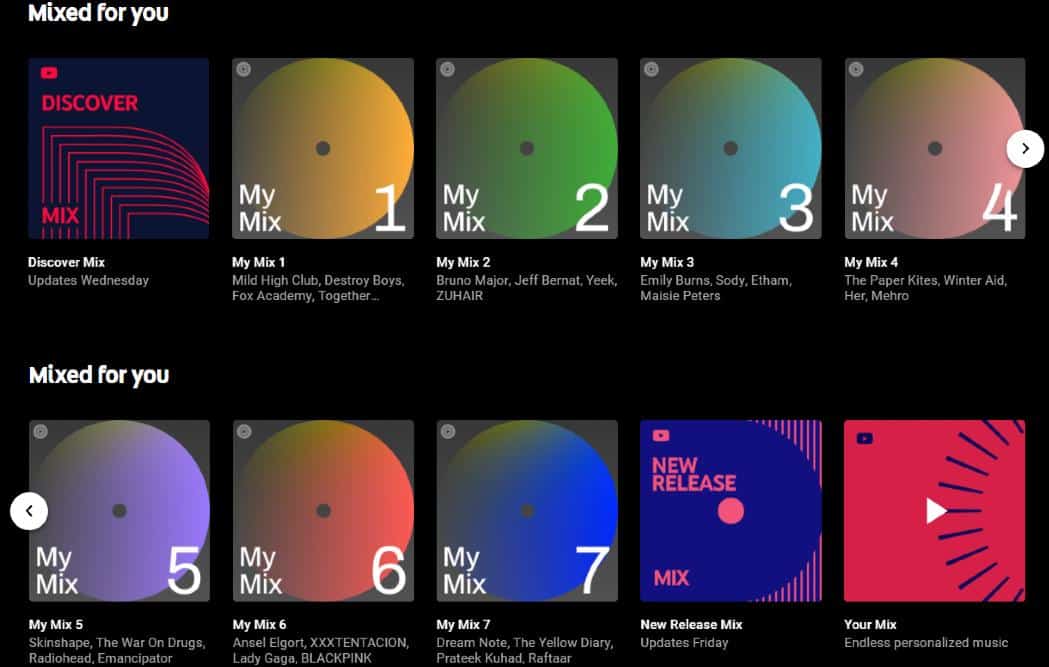Play the My Mix 7 blue disc cover
The width and height of the screenshot is (1049, 667).
527,511
